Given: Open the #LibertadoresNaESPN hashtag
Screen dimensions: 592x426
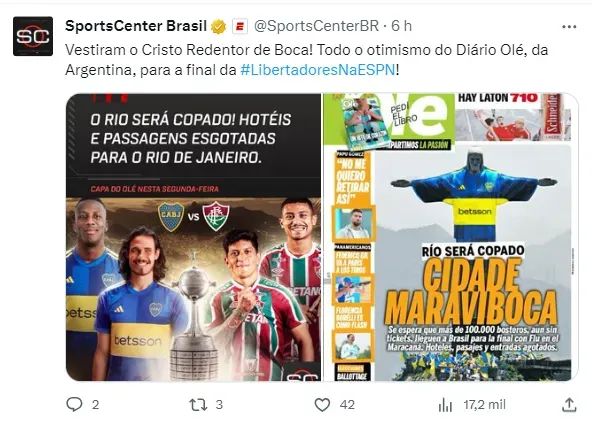Looking at the screenshot, I should [318, 70].
